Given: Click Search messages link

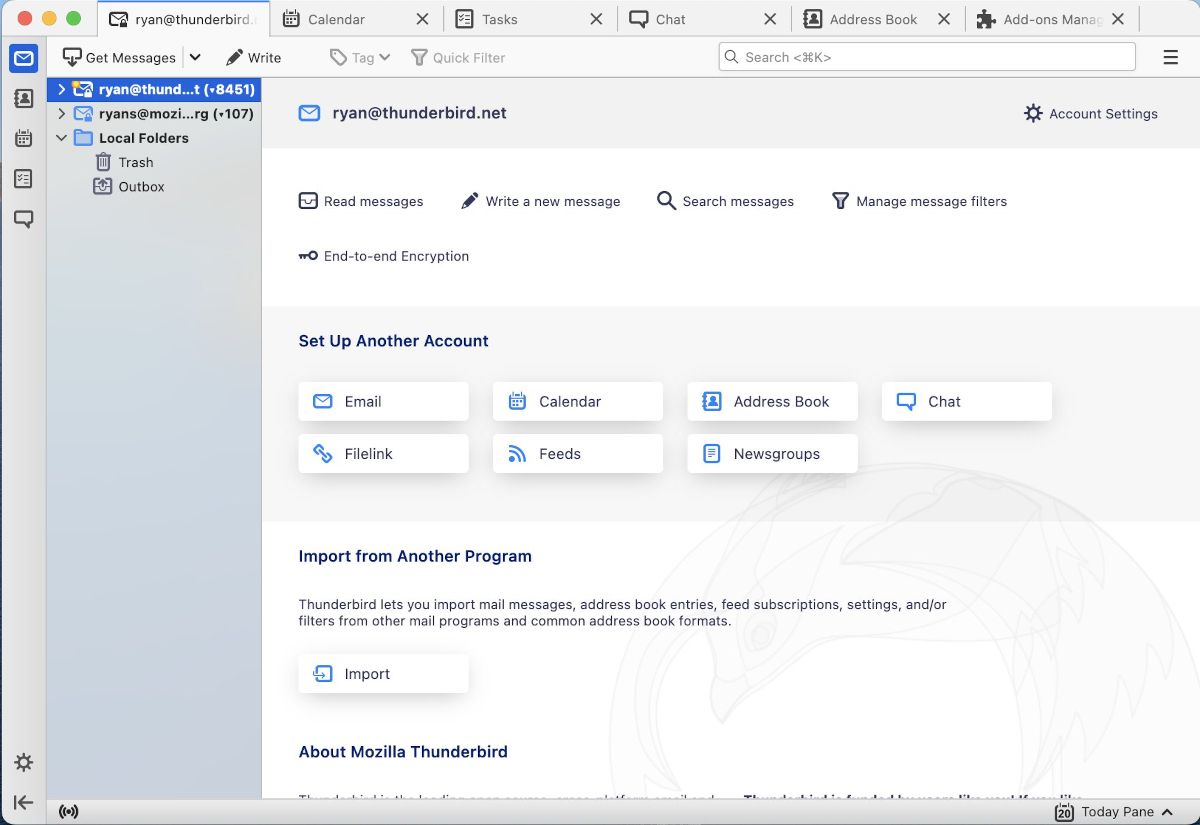Looking at the screenshot, I should (x=725, y=201).
